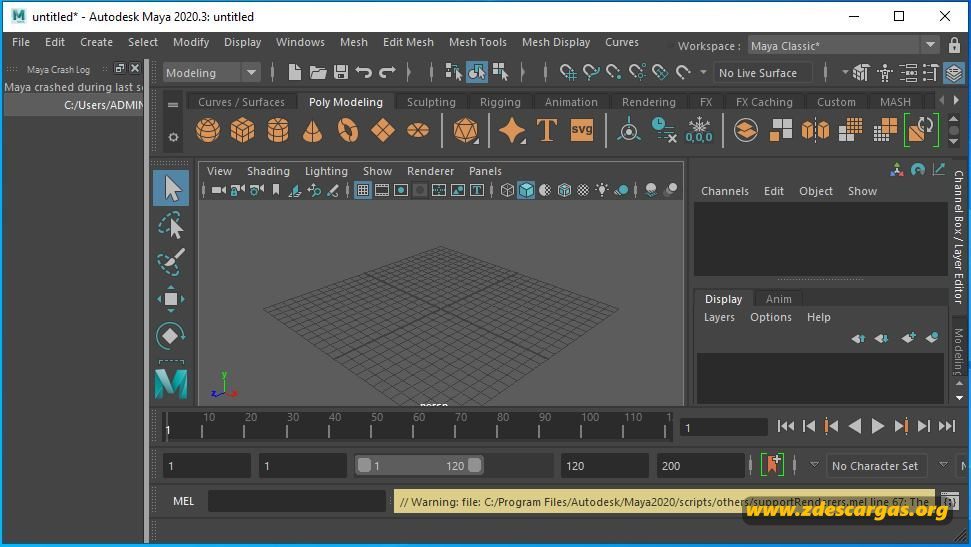Open the viewport Shading menu
This screenshot has width=971, height=547.
pos(268,171)
